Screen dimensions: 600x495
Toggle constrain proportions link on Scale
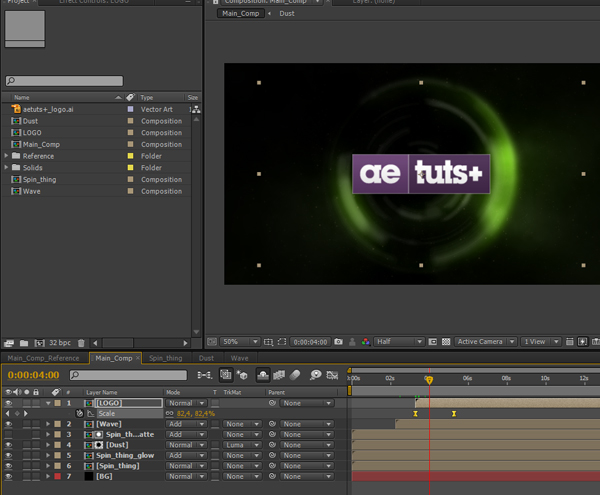tap(170, 414)
